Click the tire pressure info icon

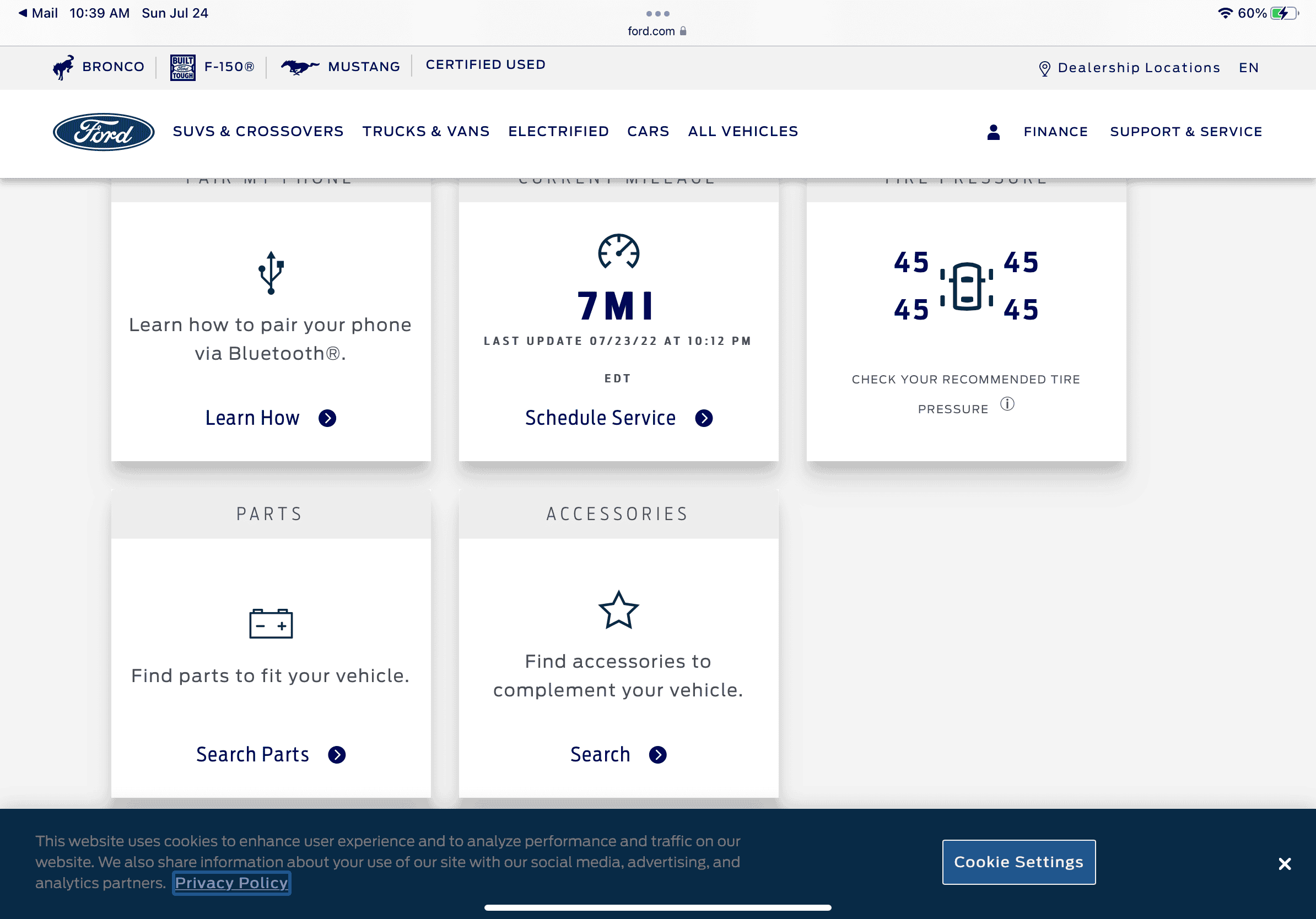1007,404
